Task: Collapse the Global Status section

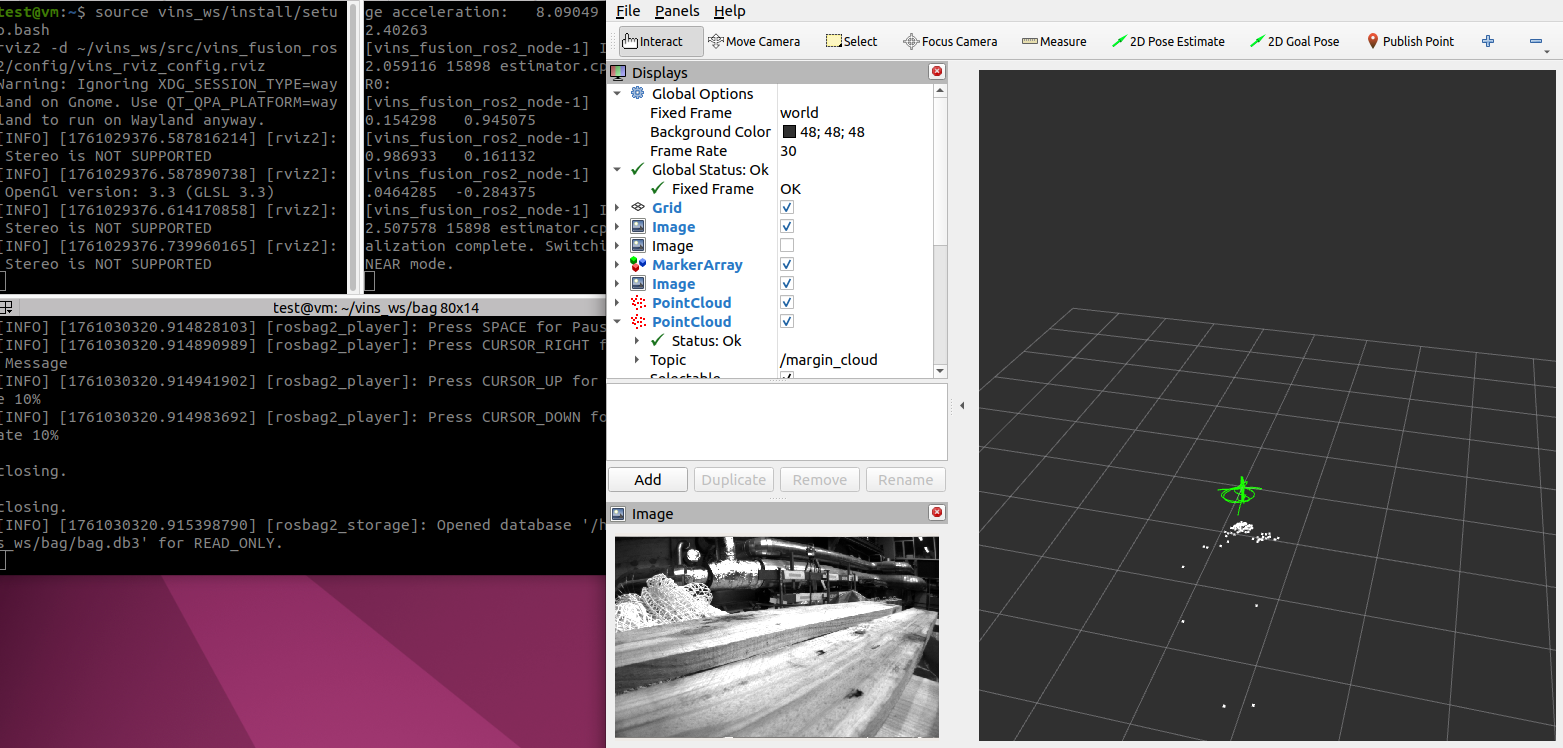Action: pyautogui.click(x=618, y=169)
